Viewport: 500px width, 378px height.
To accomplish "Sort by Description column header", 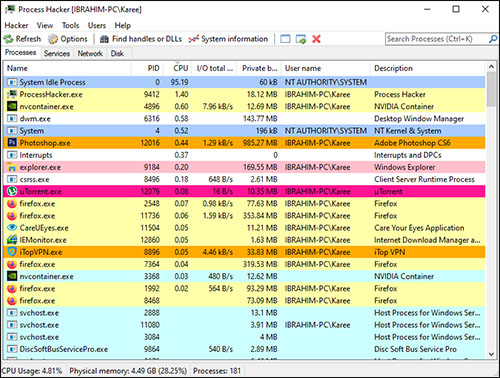I will pyautogui.click(x=428, y=68).
